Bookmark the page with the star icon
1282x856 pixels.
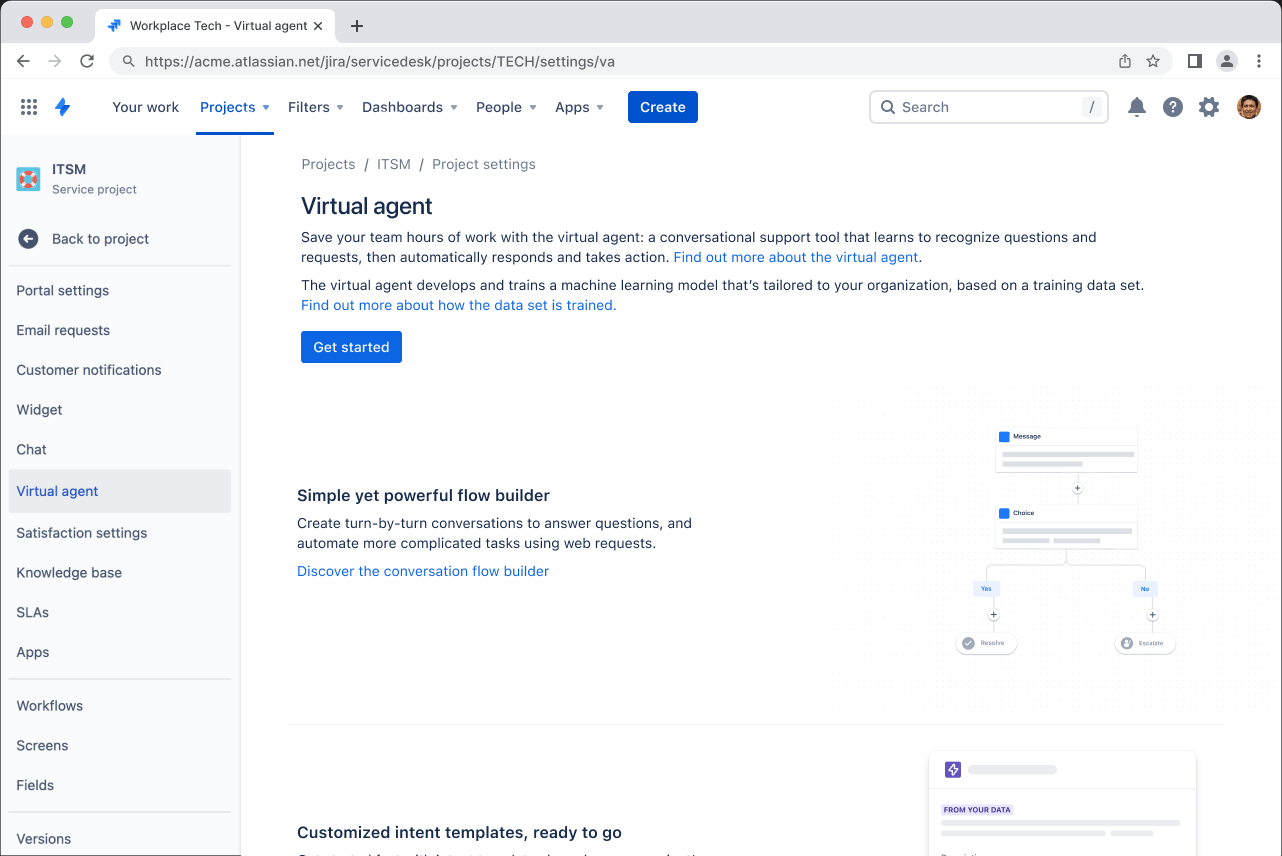click(x=1155, y=60)
